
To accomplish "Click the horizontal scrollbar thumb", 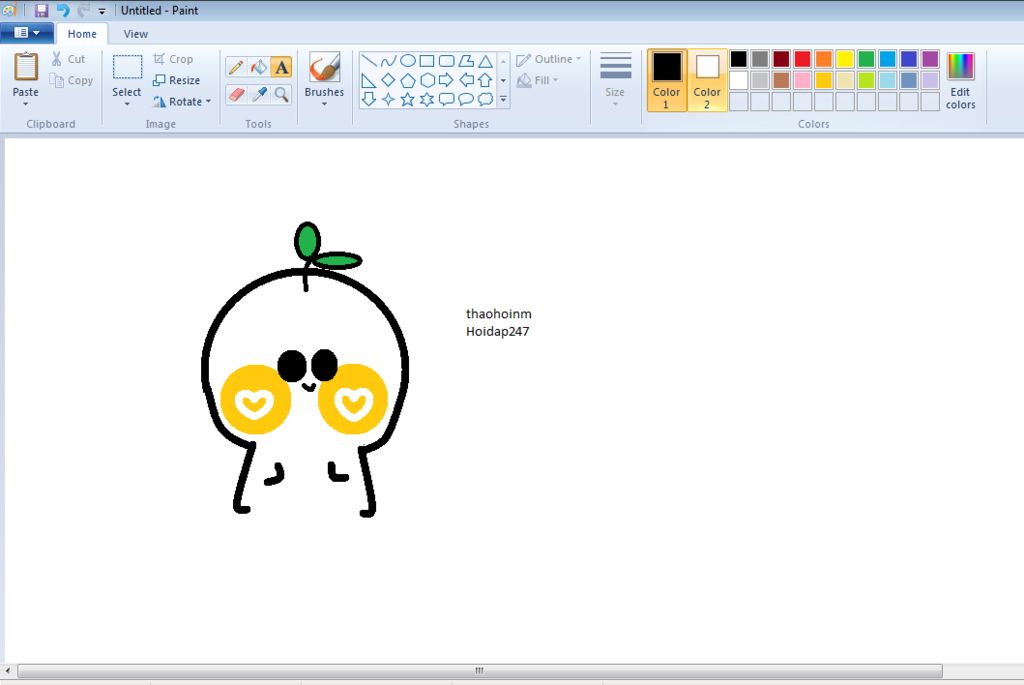I will click(479, 671).
